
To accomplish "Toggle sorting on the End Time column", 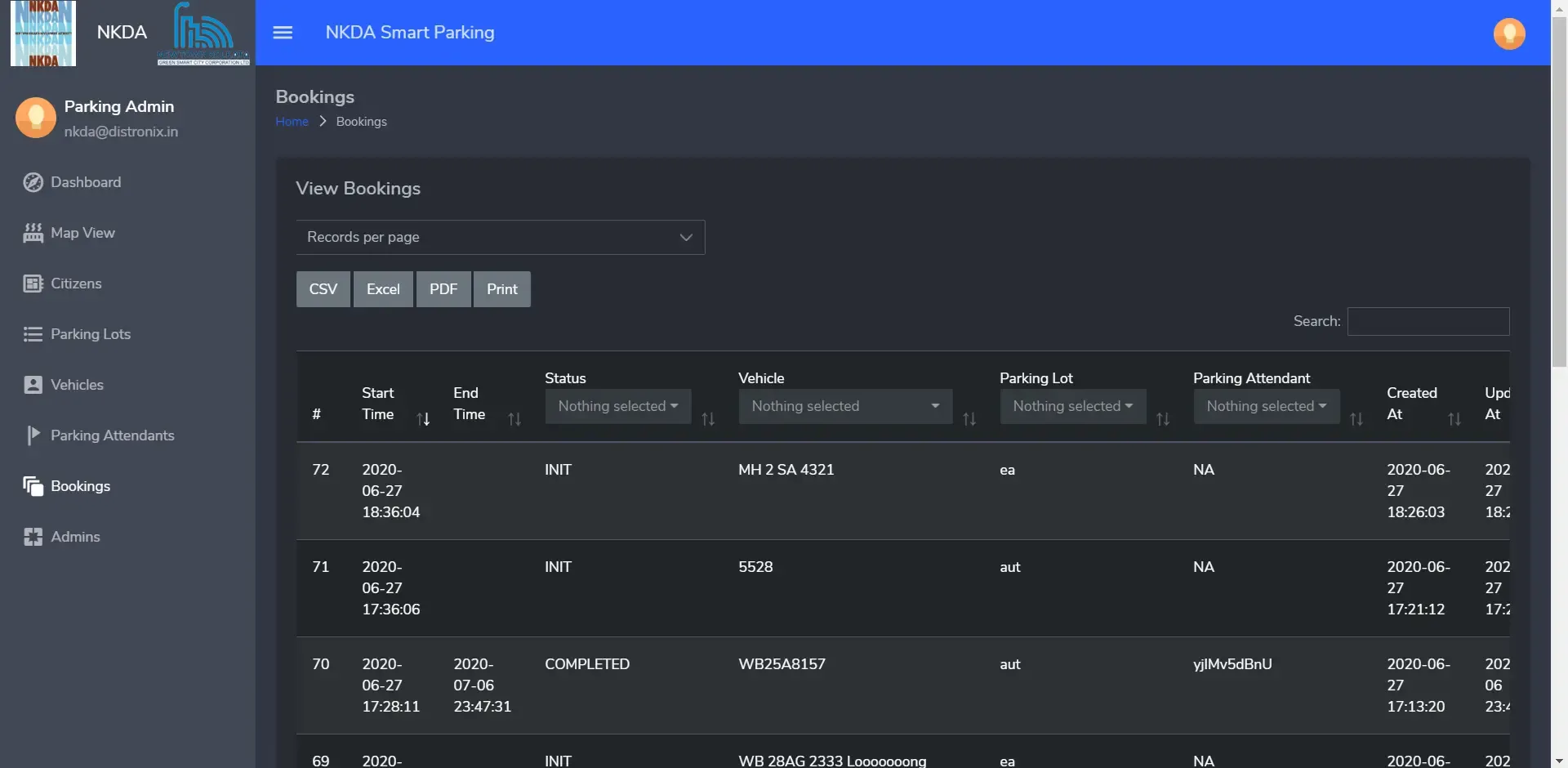I will (x=514, y=418).
